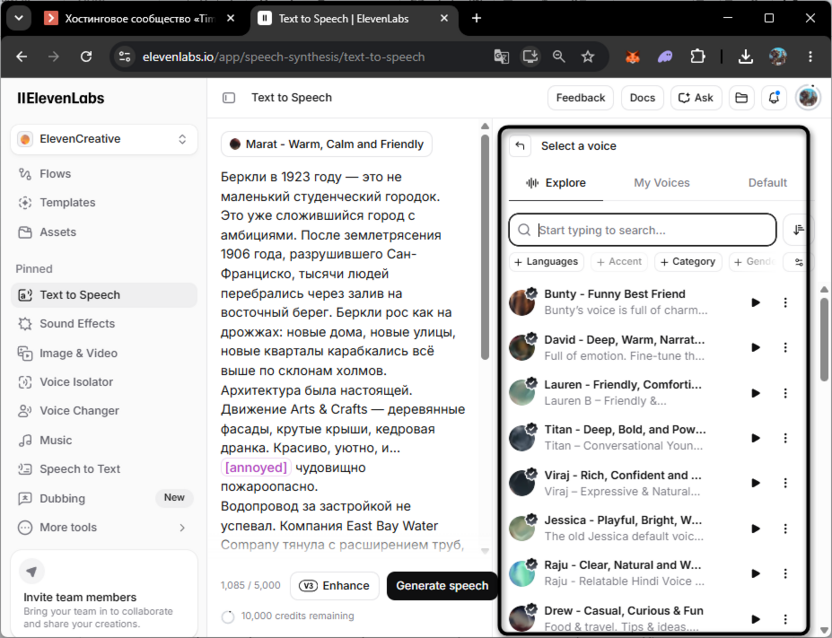Open the Languages filter
Viewport: 832px width, 638px height.
click(547, 262)
